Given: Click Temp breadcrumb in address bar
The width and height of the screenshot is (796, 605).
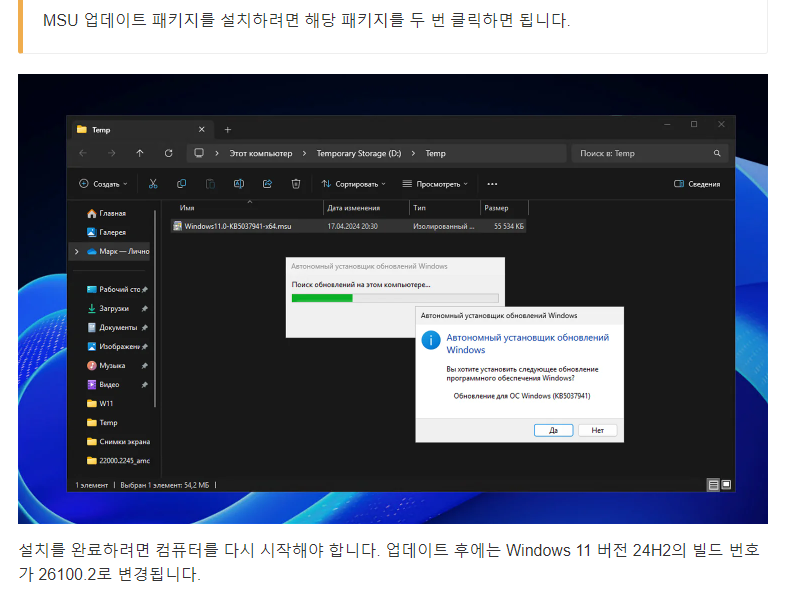Looking at the screenshot, I should tap(435, 153).
